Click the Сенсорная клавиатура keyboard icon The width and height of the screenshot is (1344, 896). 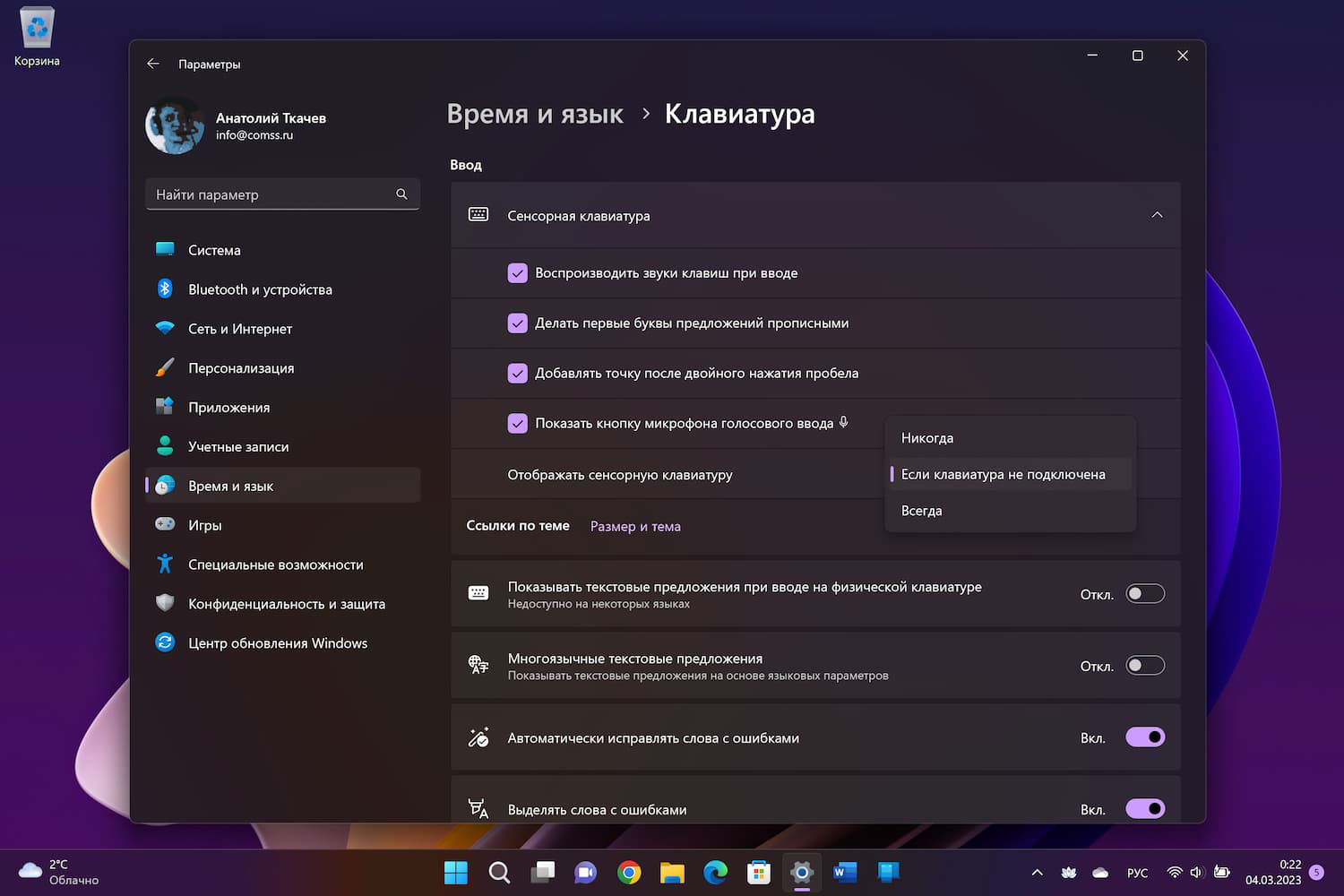(x=478, y=215)
